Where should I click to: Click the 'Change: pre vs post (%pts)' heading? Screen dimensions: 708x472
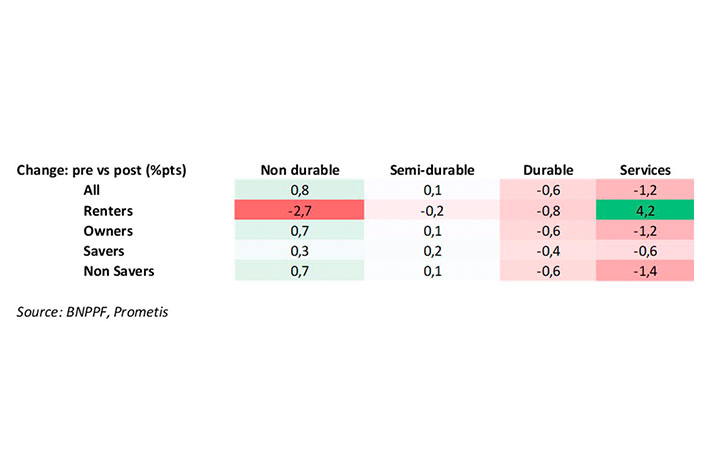[102, 169]
